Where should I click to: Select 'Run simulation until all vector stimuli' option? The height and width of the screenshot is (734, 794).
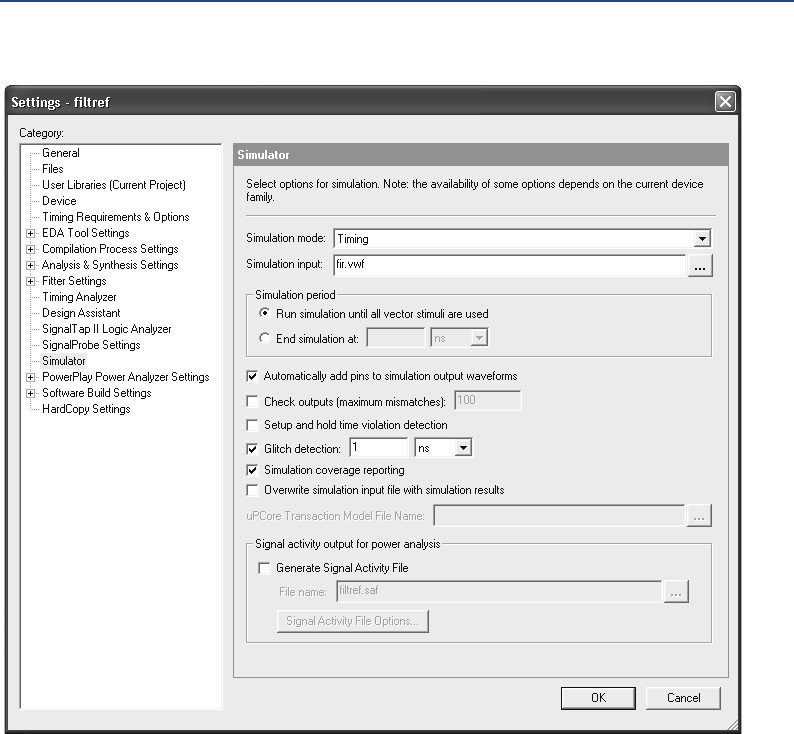(x=264, y=314)
